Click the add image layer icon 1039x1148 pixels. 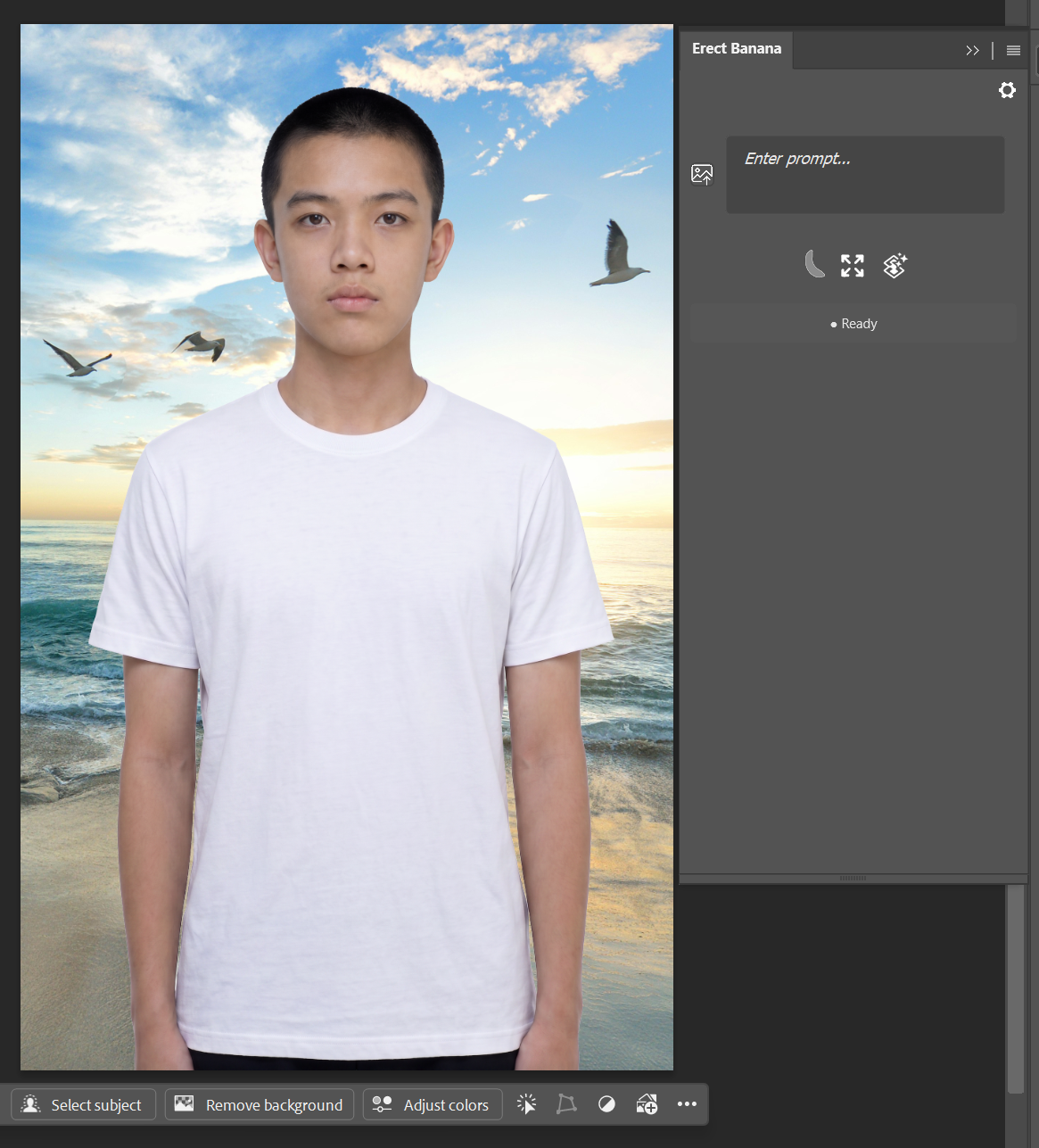pyautogui.click(x=647, y=1104)
